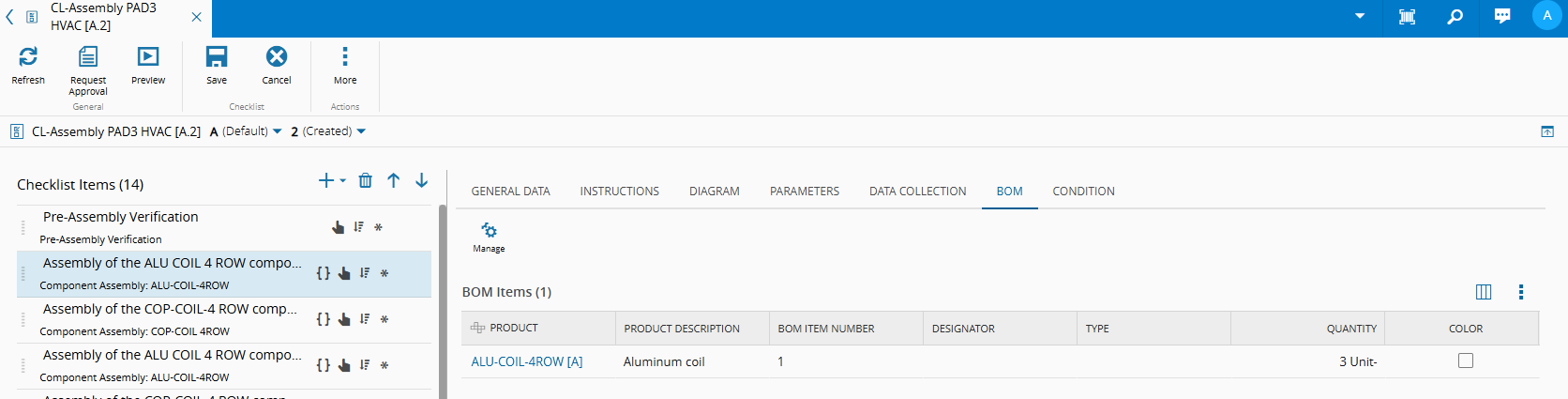Open the ALU-COIL-4ROW [A] product link
Viewport: 1568px width, 399px height.
pyautogui.click(x=527, y=362)
